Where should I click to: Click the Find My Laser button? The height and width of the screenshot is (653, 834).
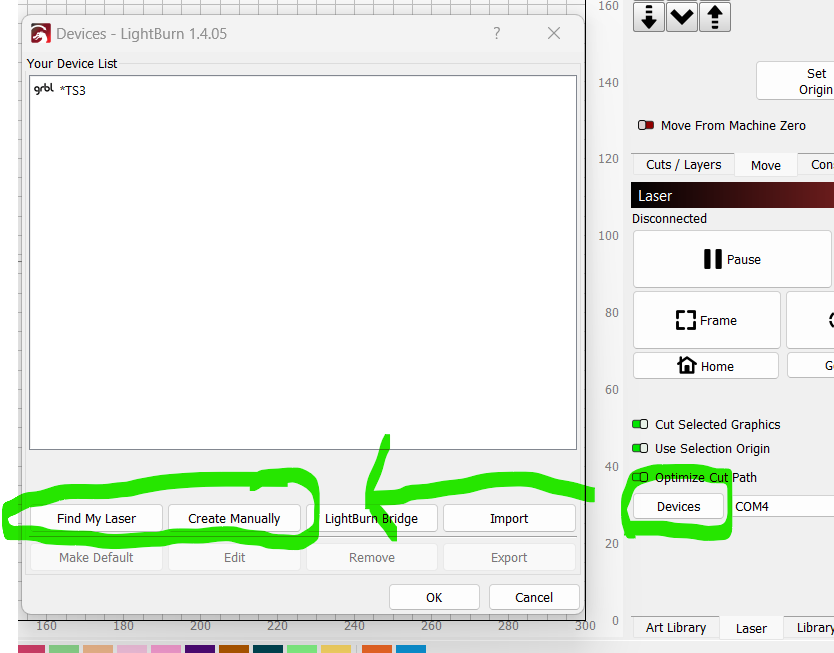[x=96, y=518]
